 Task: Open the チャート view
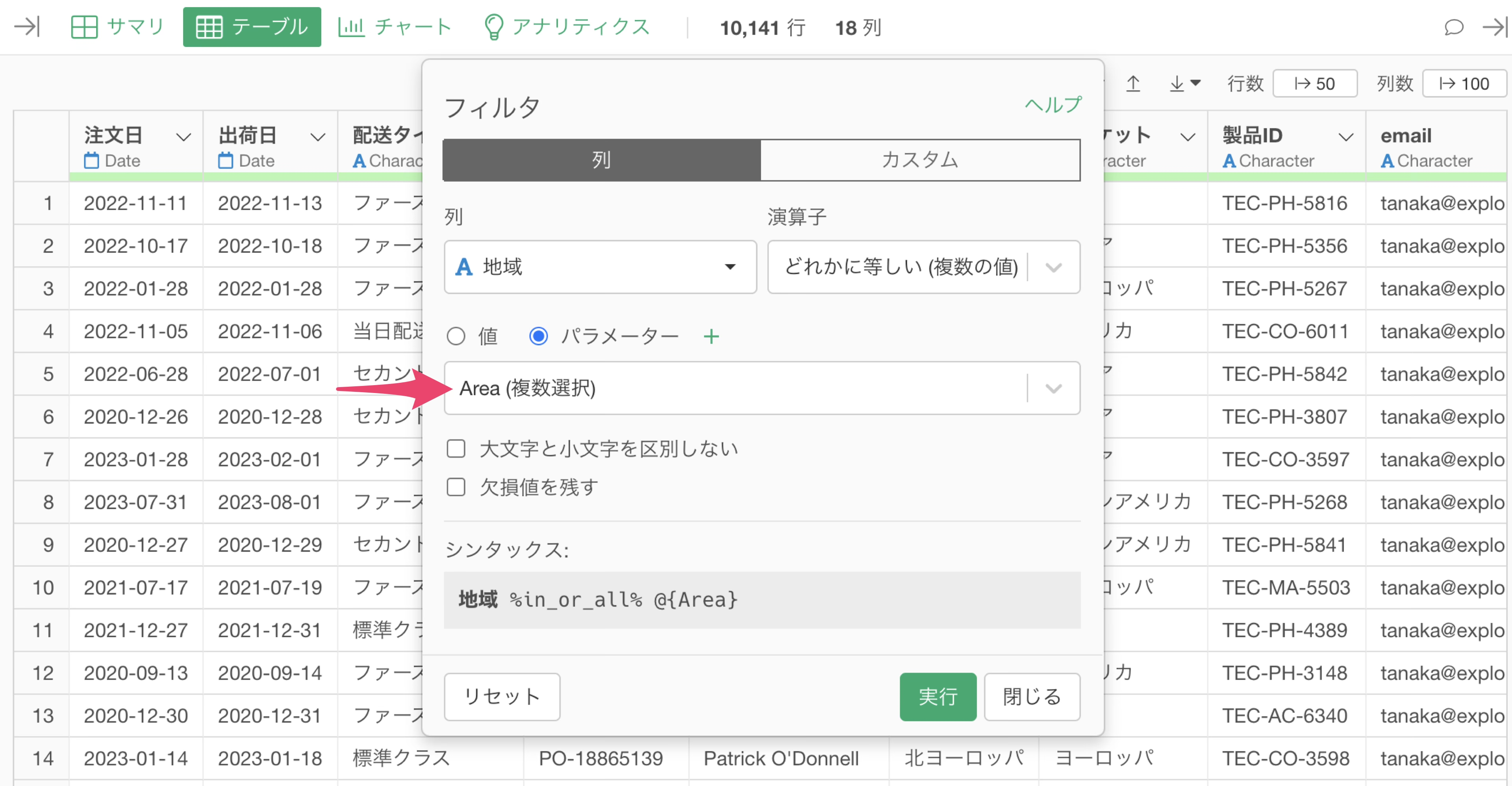point(395,27)
